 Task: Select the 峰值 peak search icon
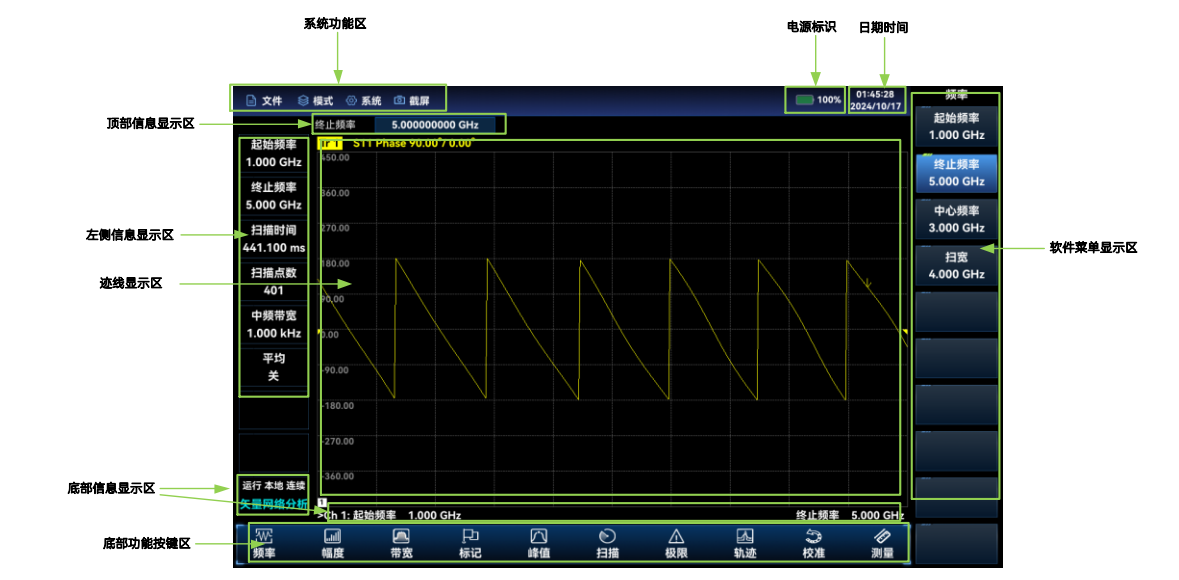538,543
